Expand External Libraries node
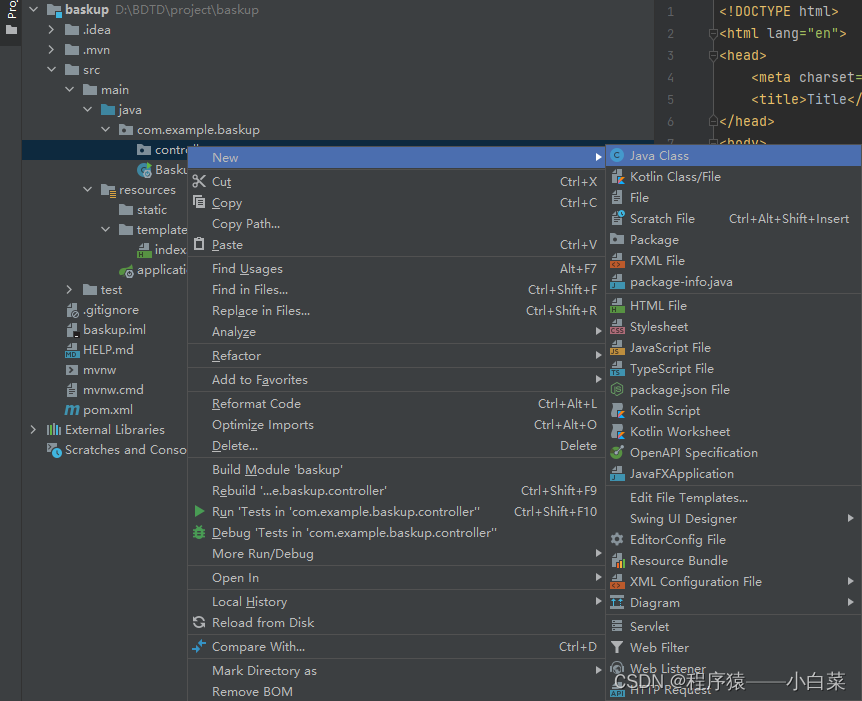This screenshot has height=701, width=862. tap(34, 429)
